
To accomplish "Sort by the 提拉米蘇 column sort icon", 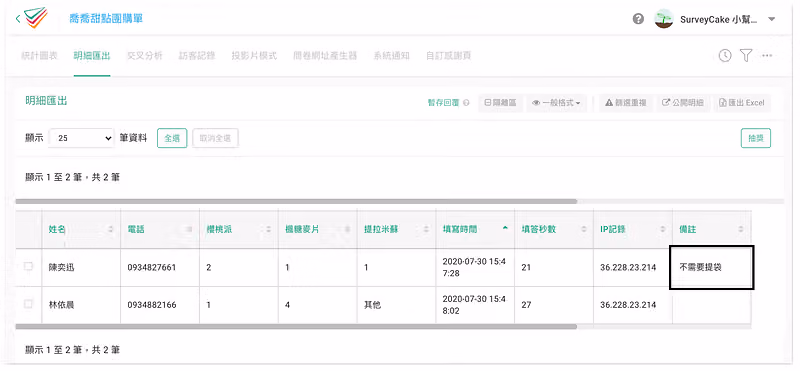I will 426,230.
